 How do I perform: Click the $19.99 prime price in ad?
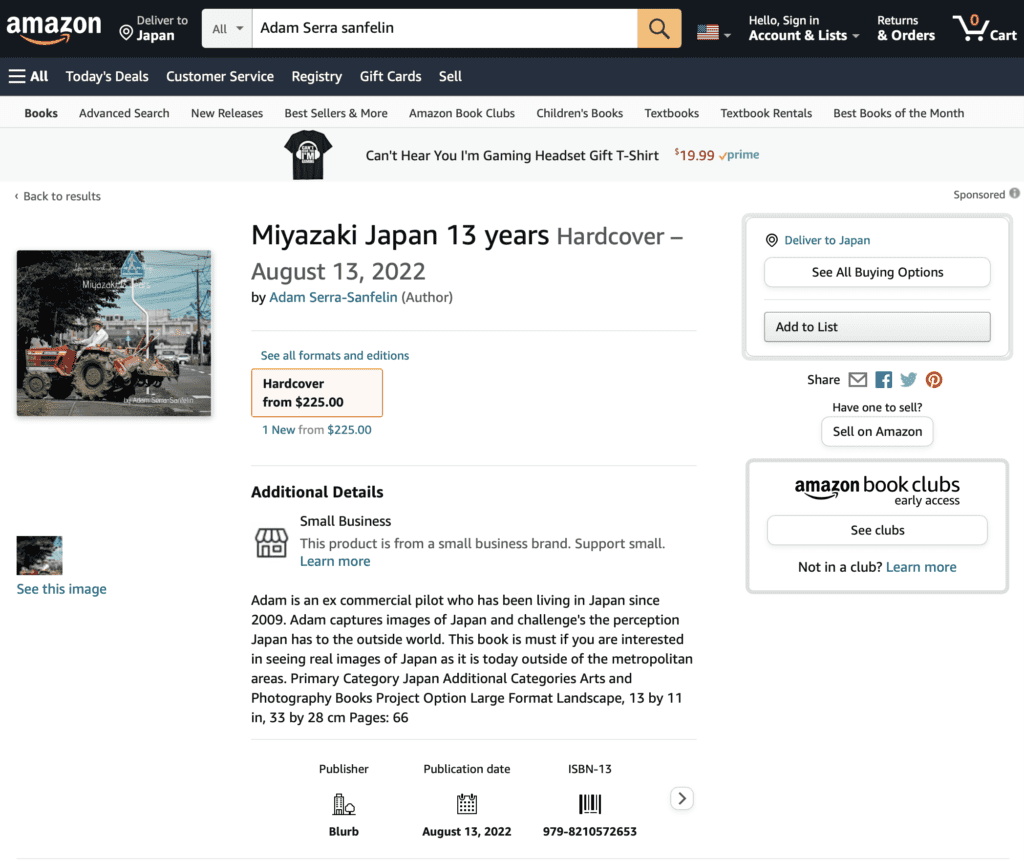click(716, 155)
